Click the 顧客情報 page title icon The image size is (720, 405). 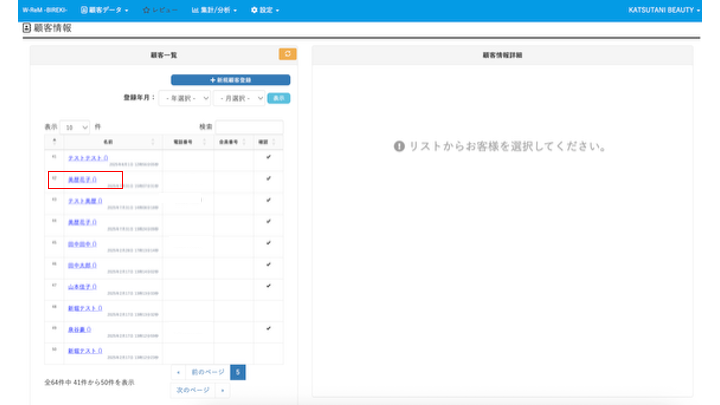click(27, 28)
